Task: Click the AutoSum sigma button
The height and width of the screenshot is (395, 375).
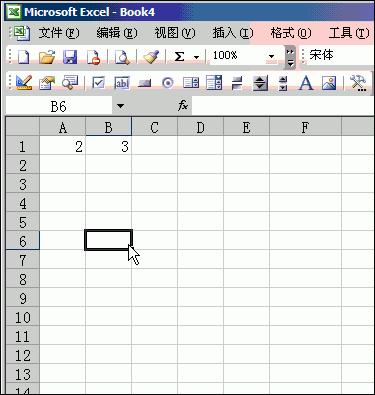Action: pyautogui.click(x=179, y=57)
